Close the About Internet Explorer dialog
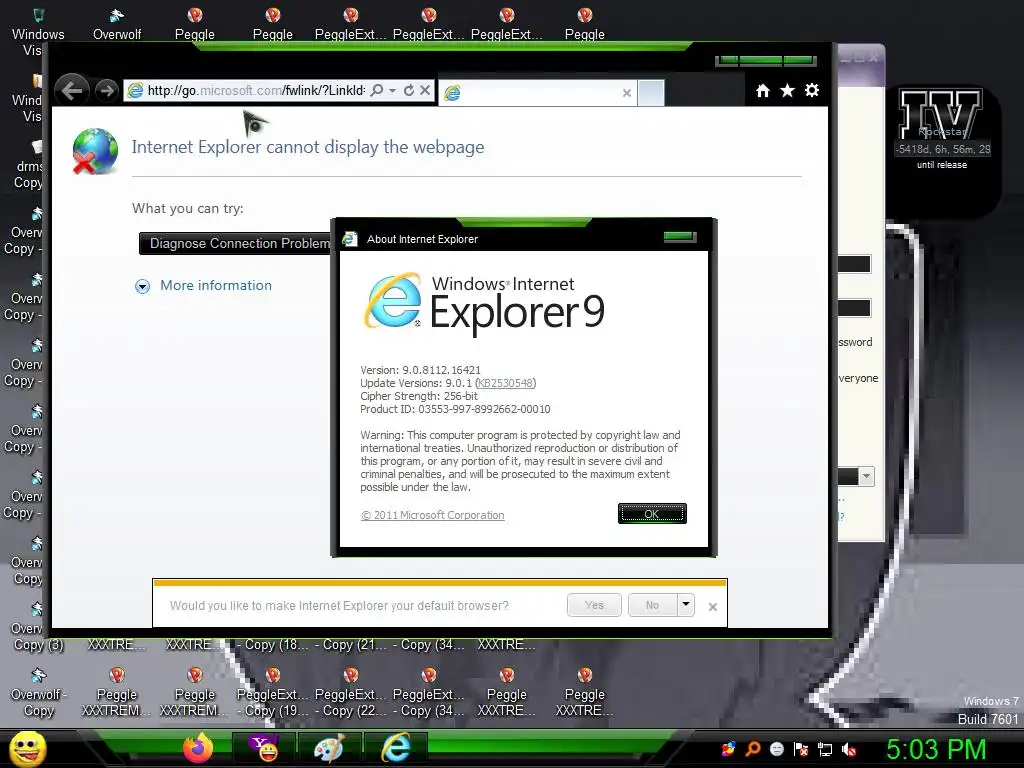 click(680, 237)
